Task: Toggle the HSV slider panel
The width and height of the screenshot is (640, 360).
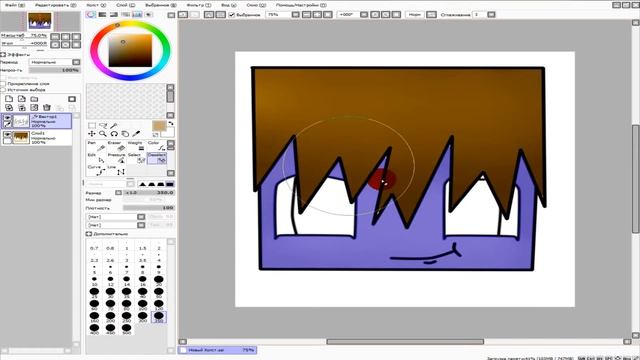Action: (114, 15)
